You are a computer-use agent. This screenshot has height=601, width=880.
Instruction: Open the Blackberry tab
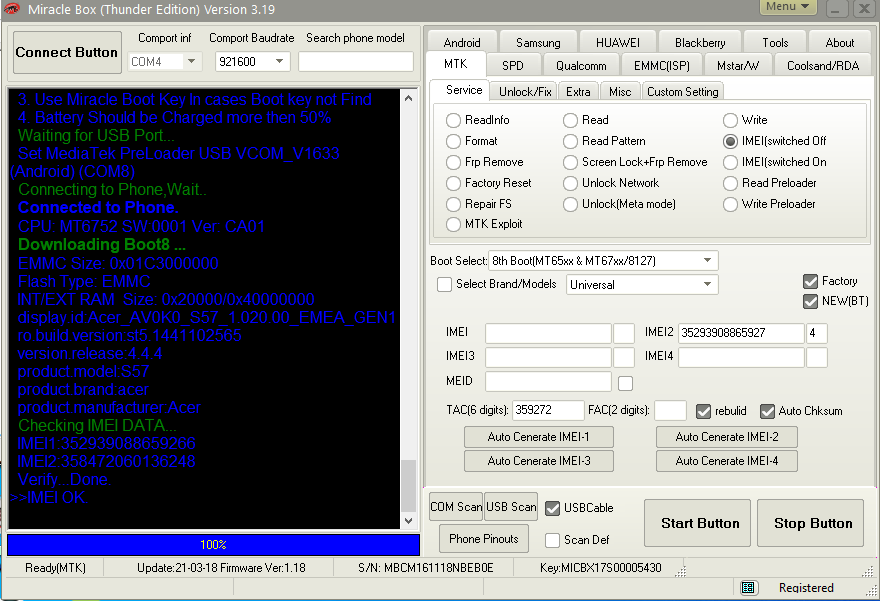pyautogui.click(x=700, y=43)
